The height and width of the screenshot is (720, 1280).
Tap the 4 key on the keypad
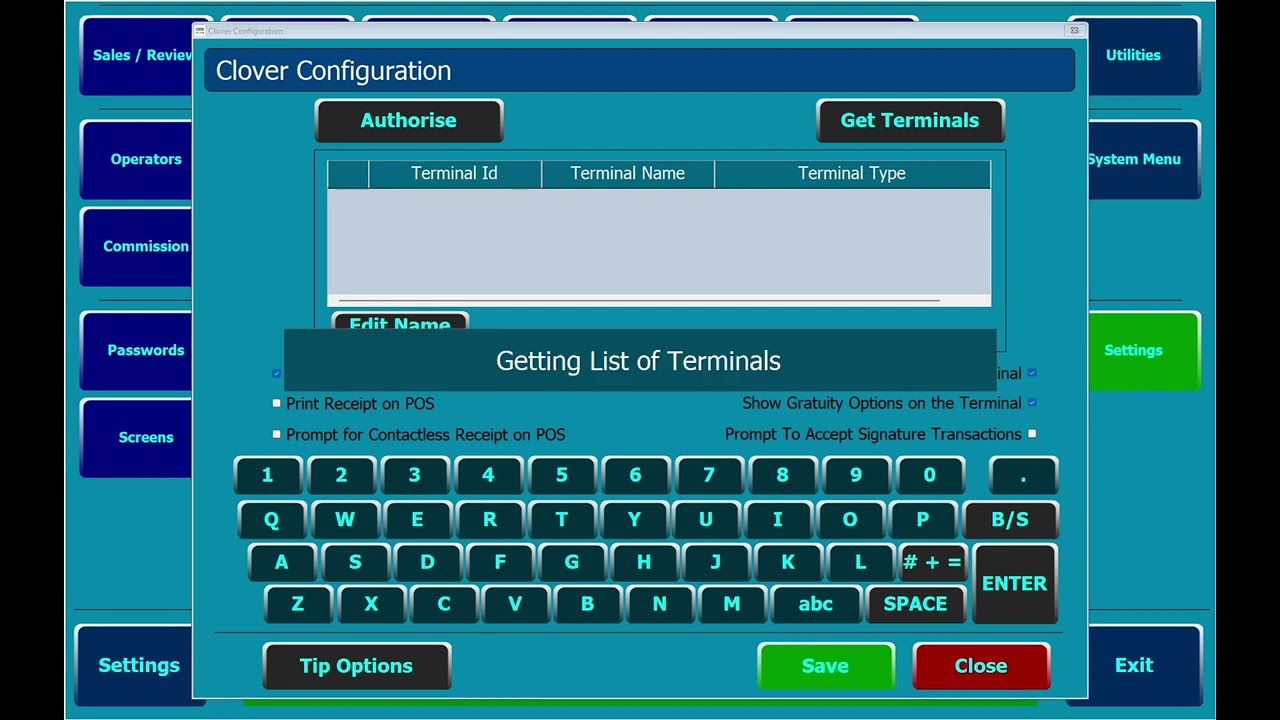pos(488,476)
